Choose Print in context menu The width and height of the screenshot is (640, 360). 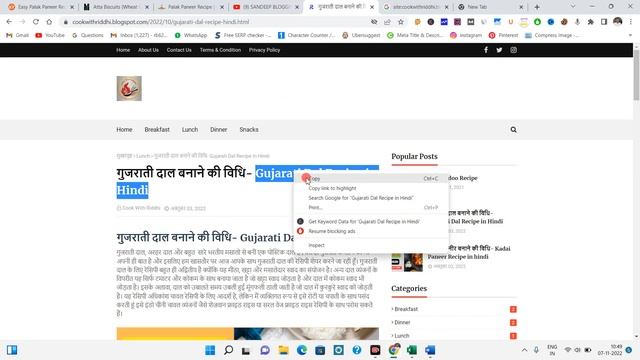pyautogui.click(x=371, y=207)
